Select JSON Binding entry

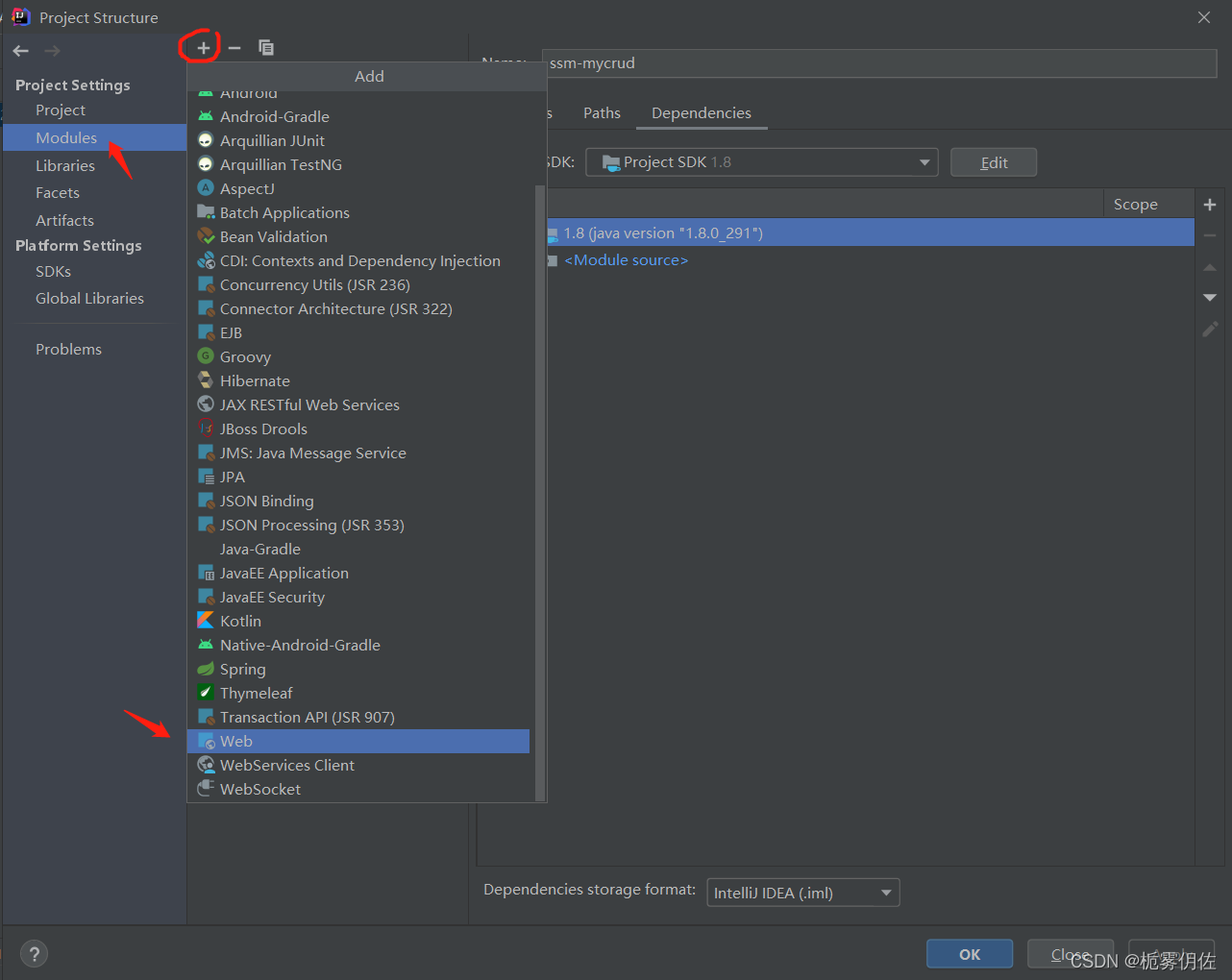pos(358,501)
